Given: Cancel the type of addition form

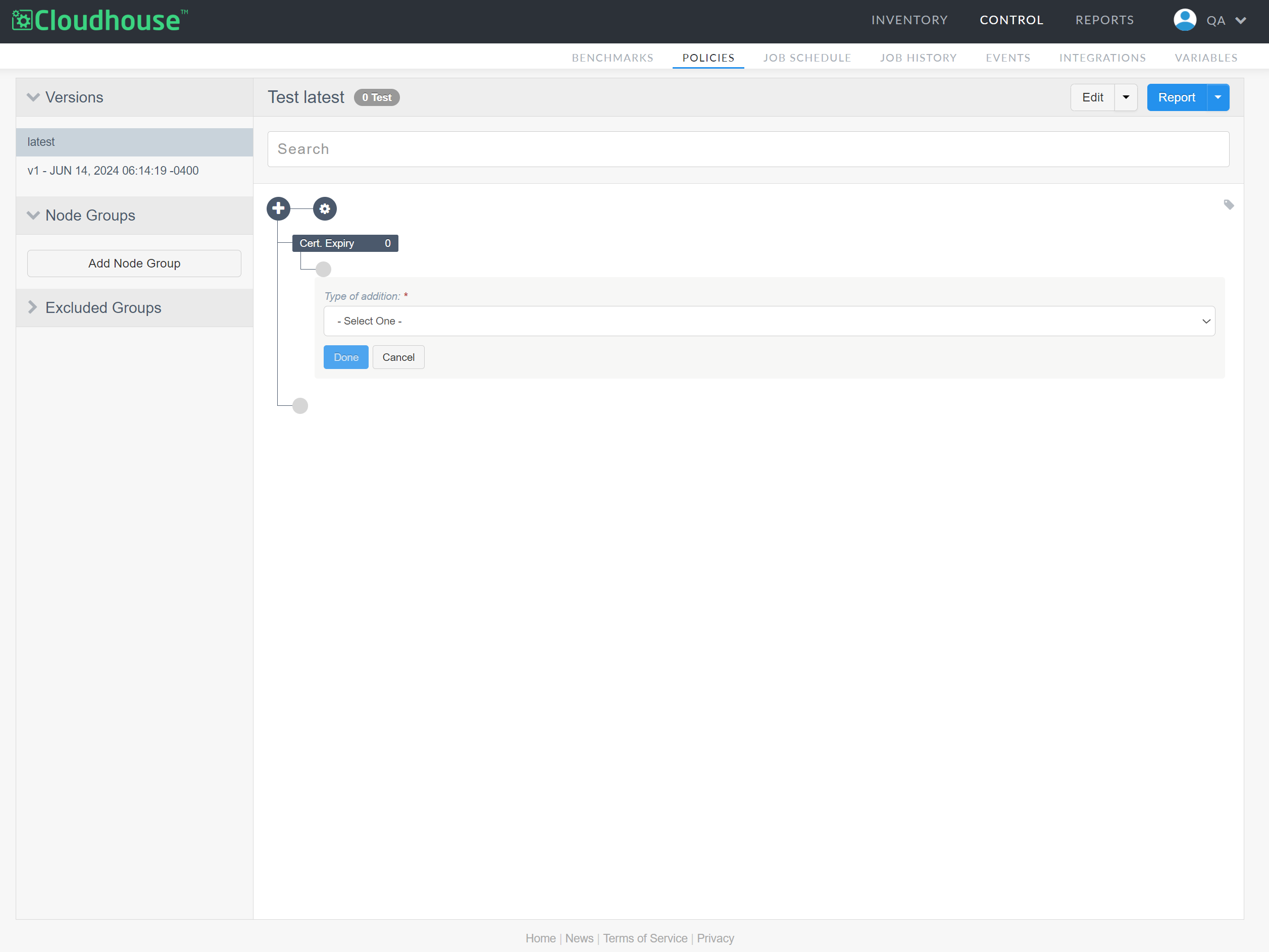Looking at the screenshot, I should click(x=398, y=357).
